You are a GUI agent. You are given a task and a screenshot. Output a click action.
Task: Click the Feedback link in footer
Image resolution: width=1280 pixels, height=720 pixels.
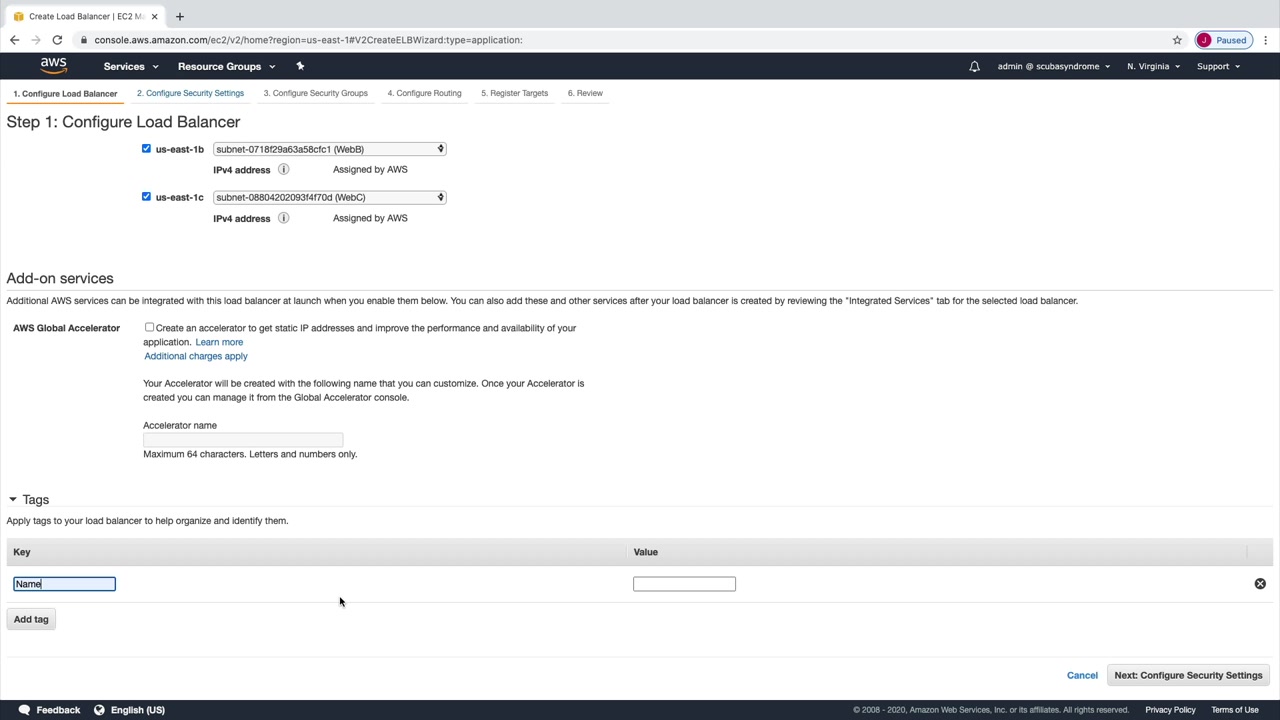point(58,710)
